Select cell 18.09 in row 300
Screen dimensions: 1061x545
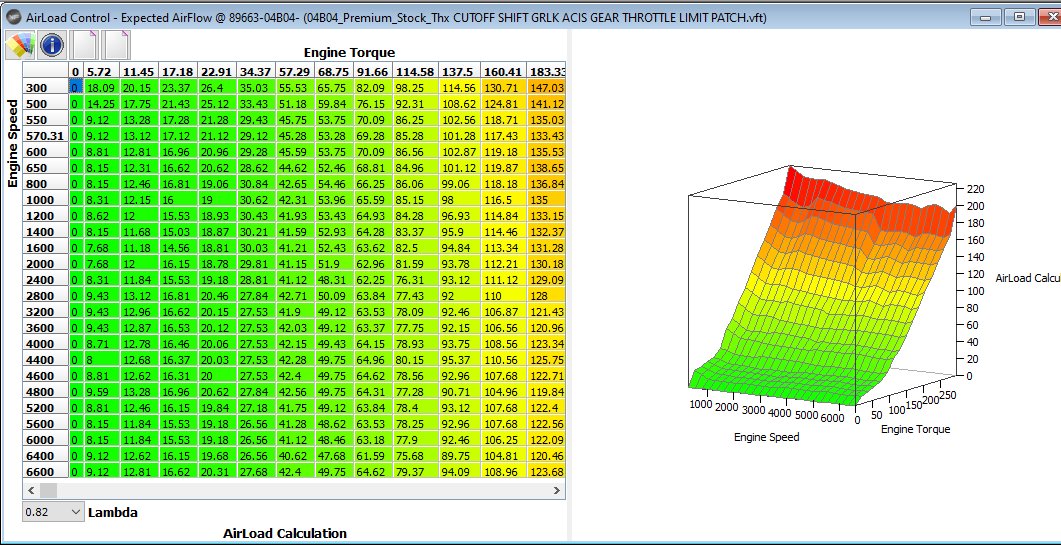[101, 87]
